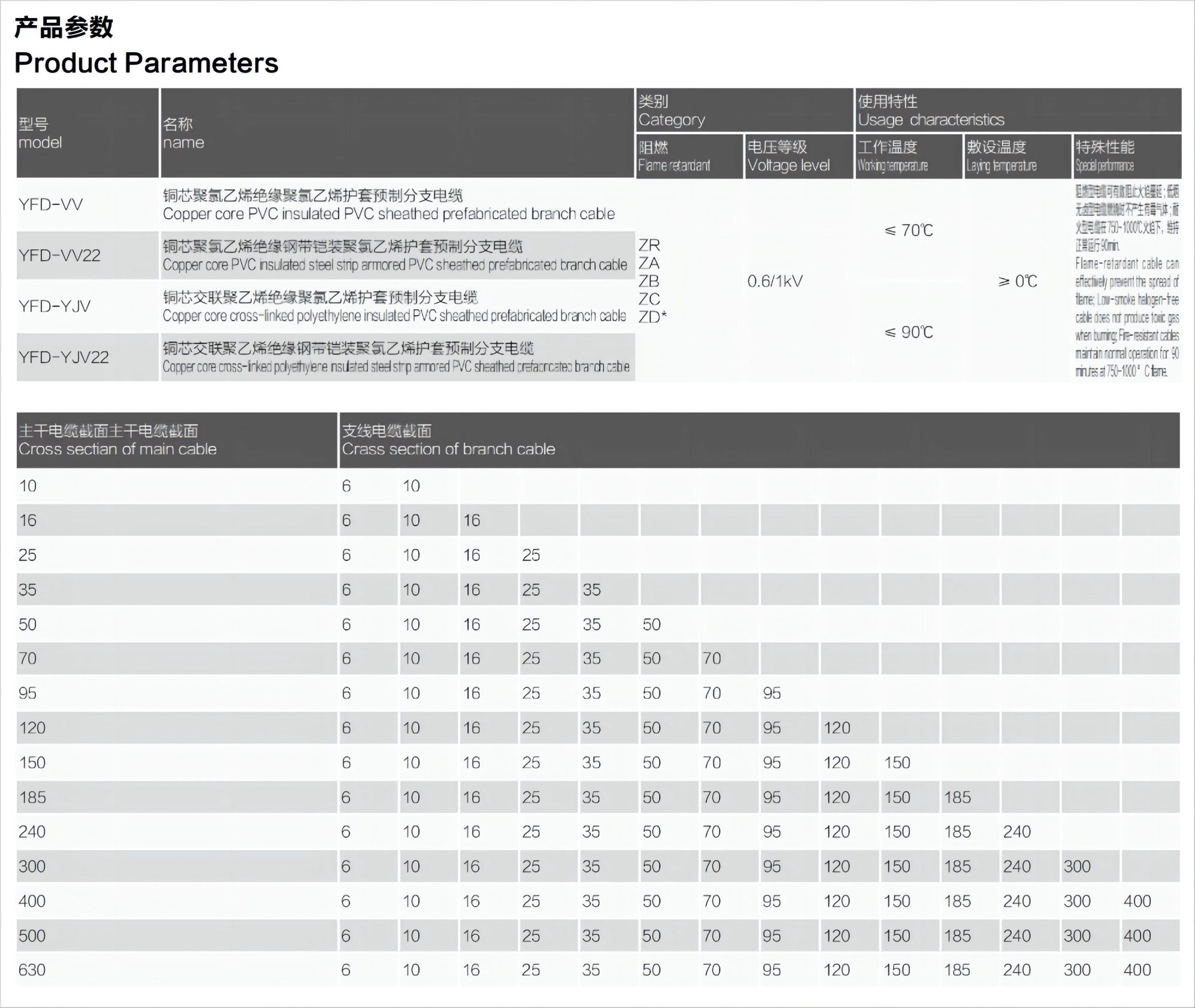1195x1008 pixels.
Task: Click the 'Flame retardant' subheader
Action: tap(689, 156)
